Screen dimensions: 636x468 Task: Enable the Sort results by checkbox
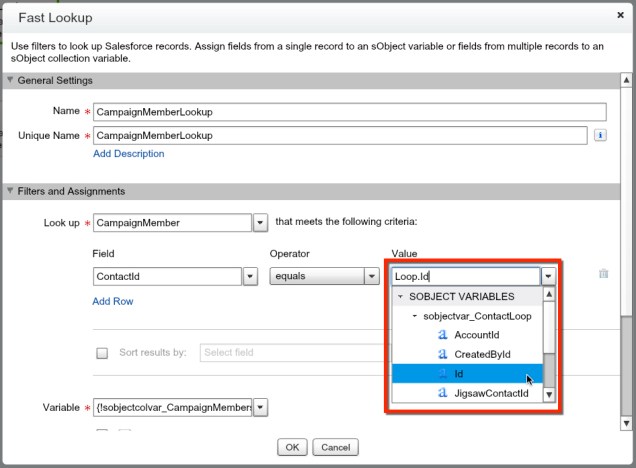coord(101,353)
